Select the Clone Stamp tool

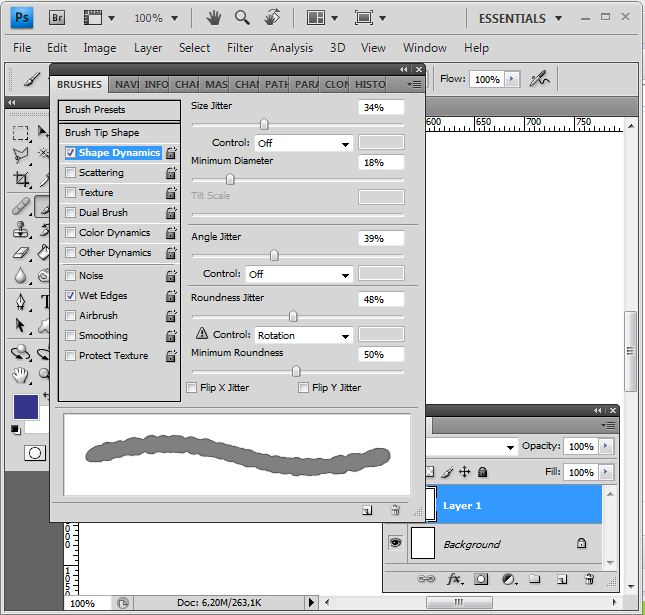click(20, 230)
